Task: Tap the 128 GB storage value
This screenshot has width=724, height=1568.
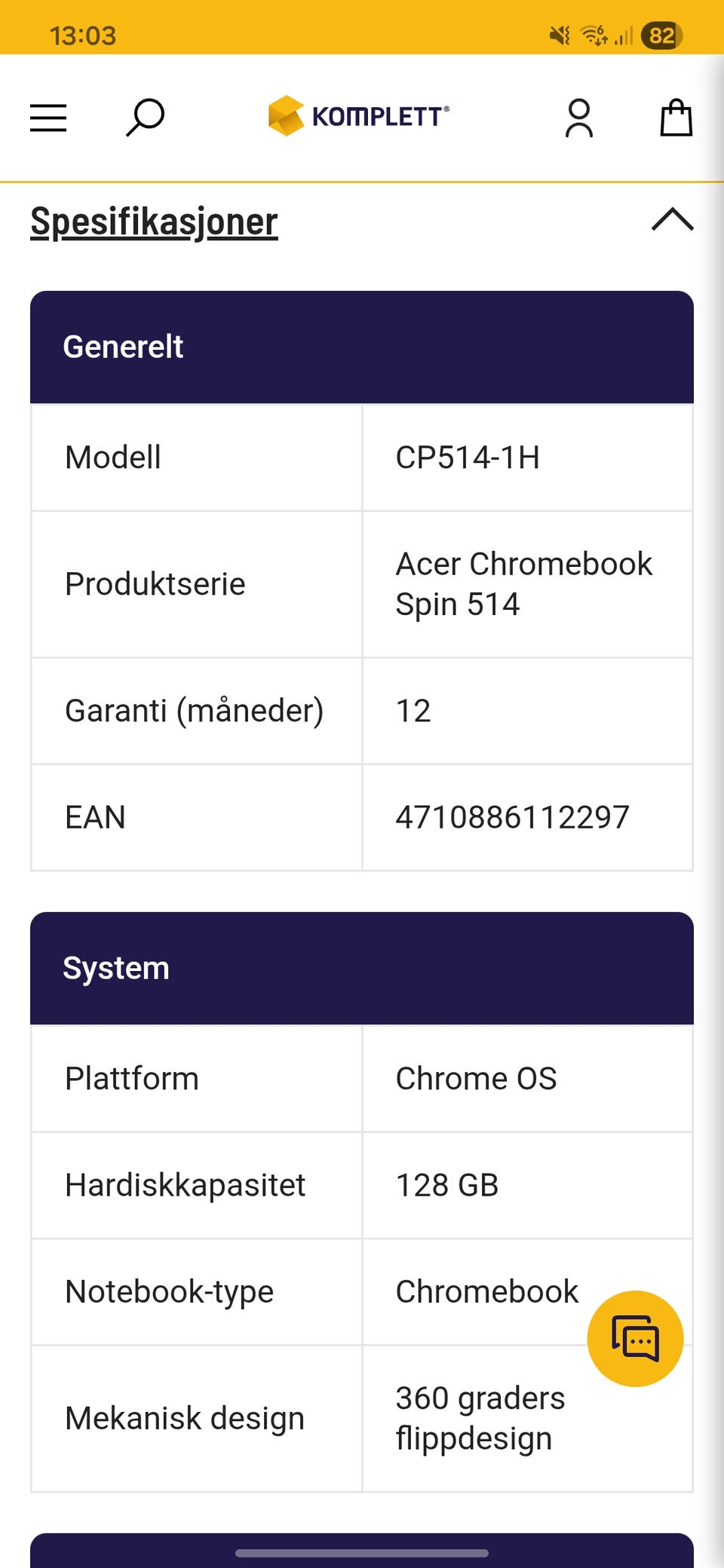Action: (x=447, y=1185)
